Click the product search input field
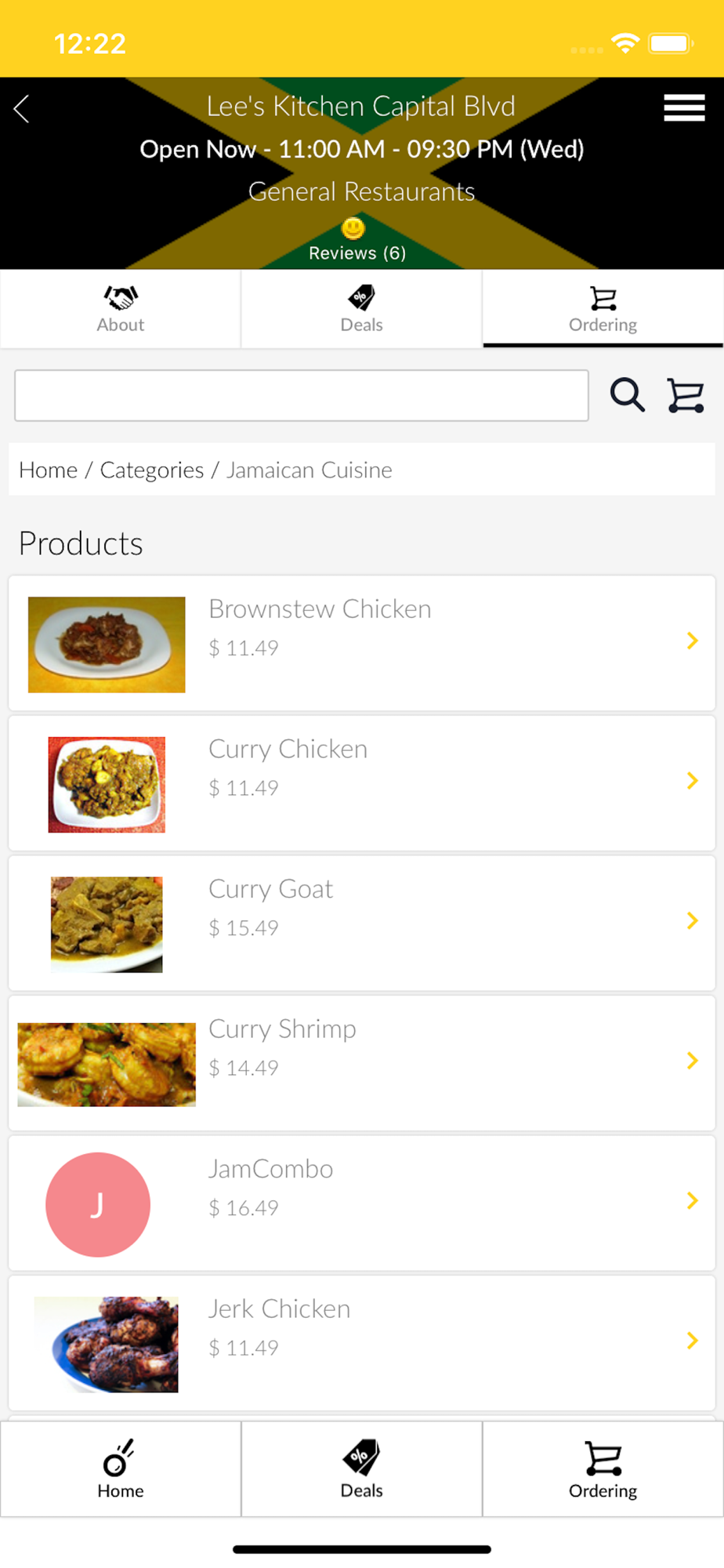Image resolution: width=724 pixels, height=1568 pixels. pos(302,395)
